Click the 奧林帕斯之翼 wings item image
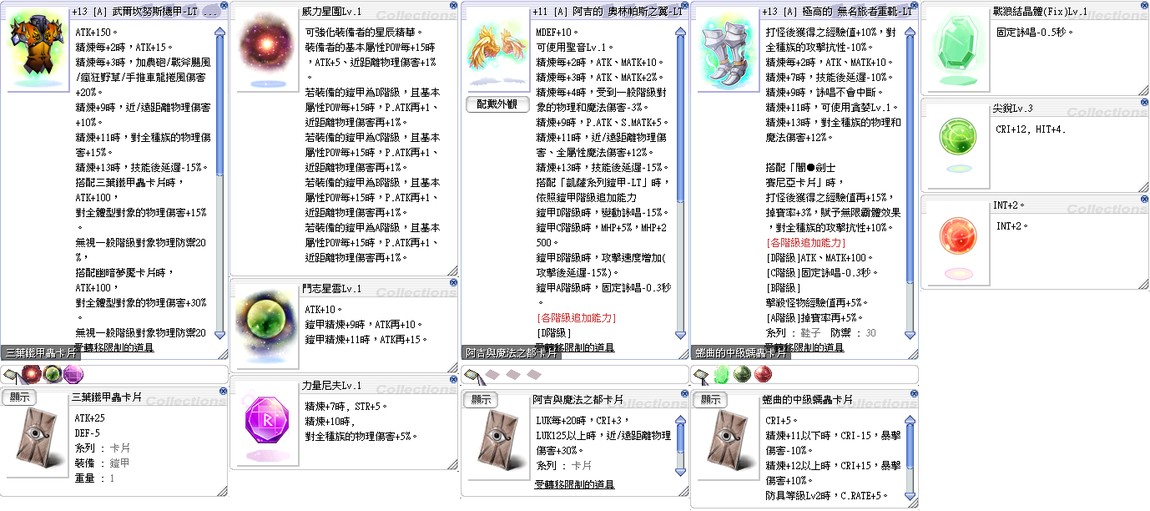The width and height of the screenshot is (1150, 511). coord(496,52)
